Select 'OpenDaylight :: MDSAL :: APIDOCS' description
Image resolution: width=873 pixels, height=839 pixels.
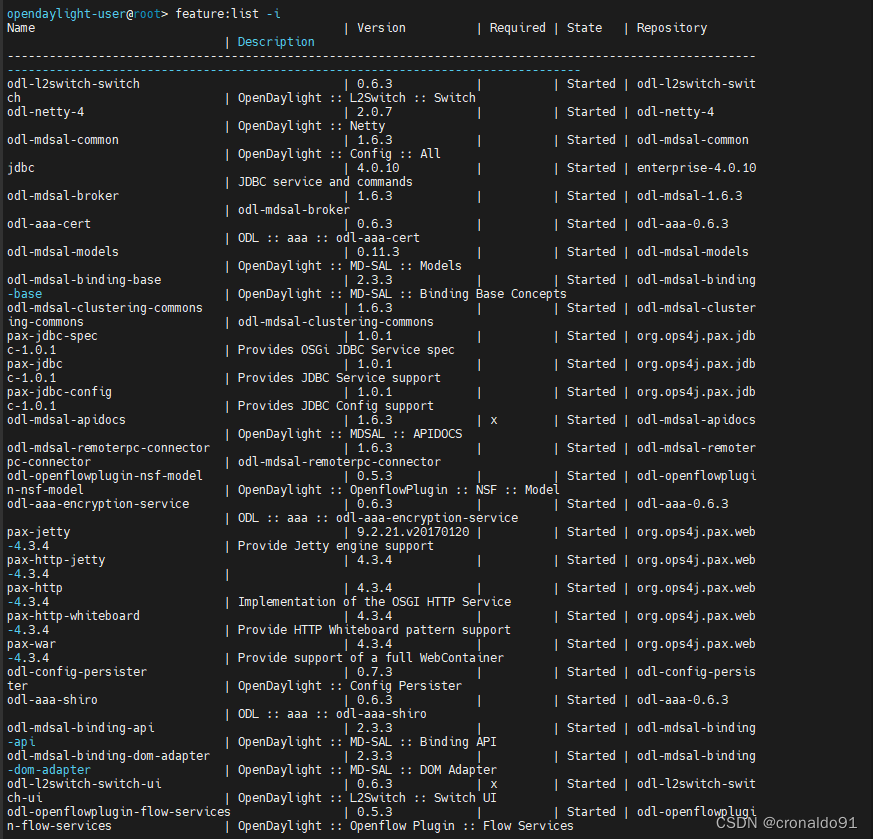[350, 434]
